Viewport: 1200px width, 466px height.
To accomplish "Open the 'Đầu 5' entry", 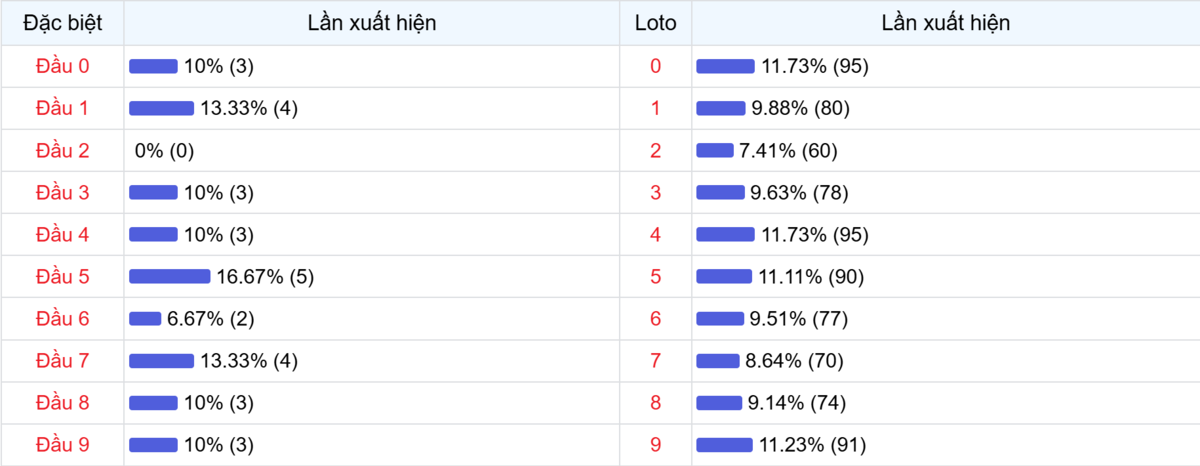I will click(x=62, y=276).
